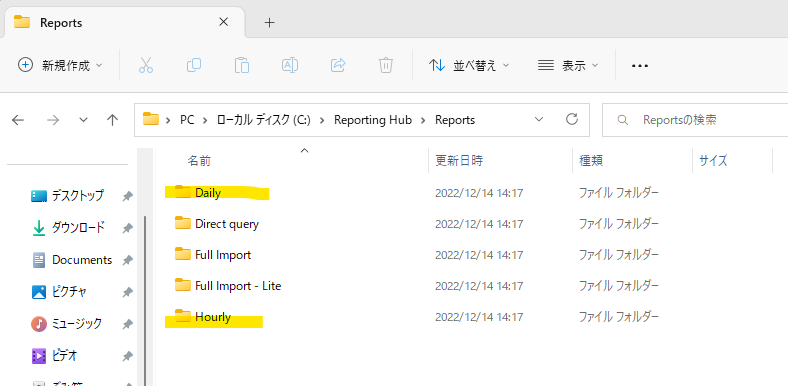Image resolution: width=788 pixels, height=386 pixels.
Task: Click the pin icon beside ピクチャ
Action: pos(128,293)
